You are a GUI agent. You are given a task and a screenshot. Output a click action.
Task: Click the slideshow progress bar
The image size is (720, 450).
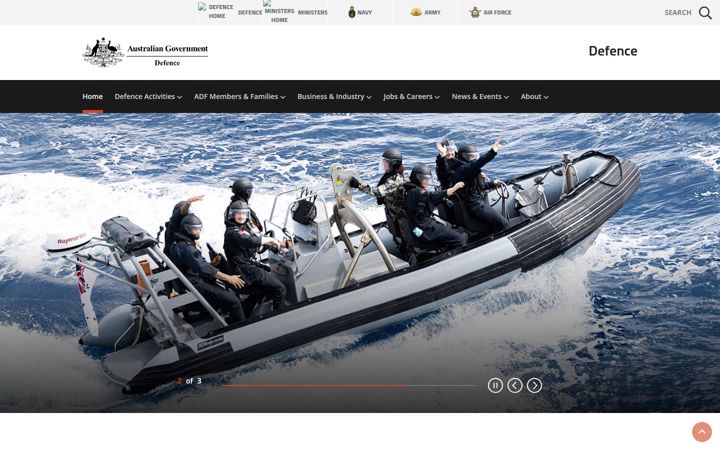click(x=348, y=385)
